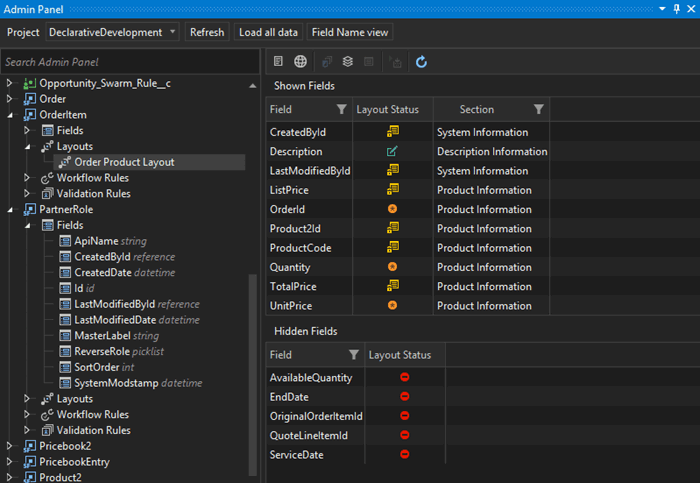
Task: Click the layout status icon for LastModifiedById
Action: tap(393, 170)
